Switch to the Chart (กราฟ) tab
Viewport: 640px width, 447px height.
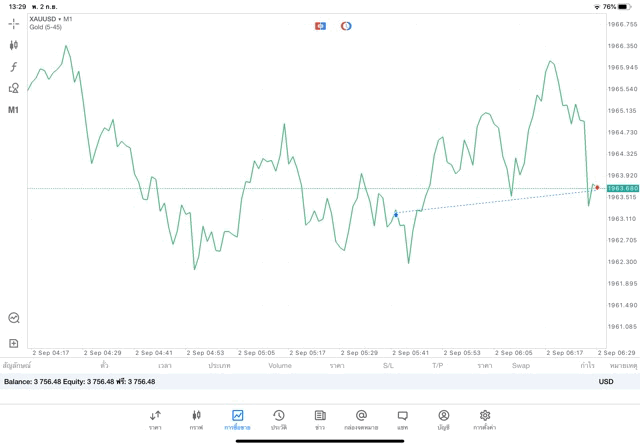(196, 419)
